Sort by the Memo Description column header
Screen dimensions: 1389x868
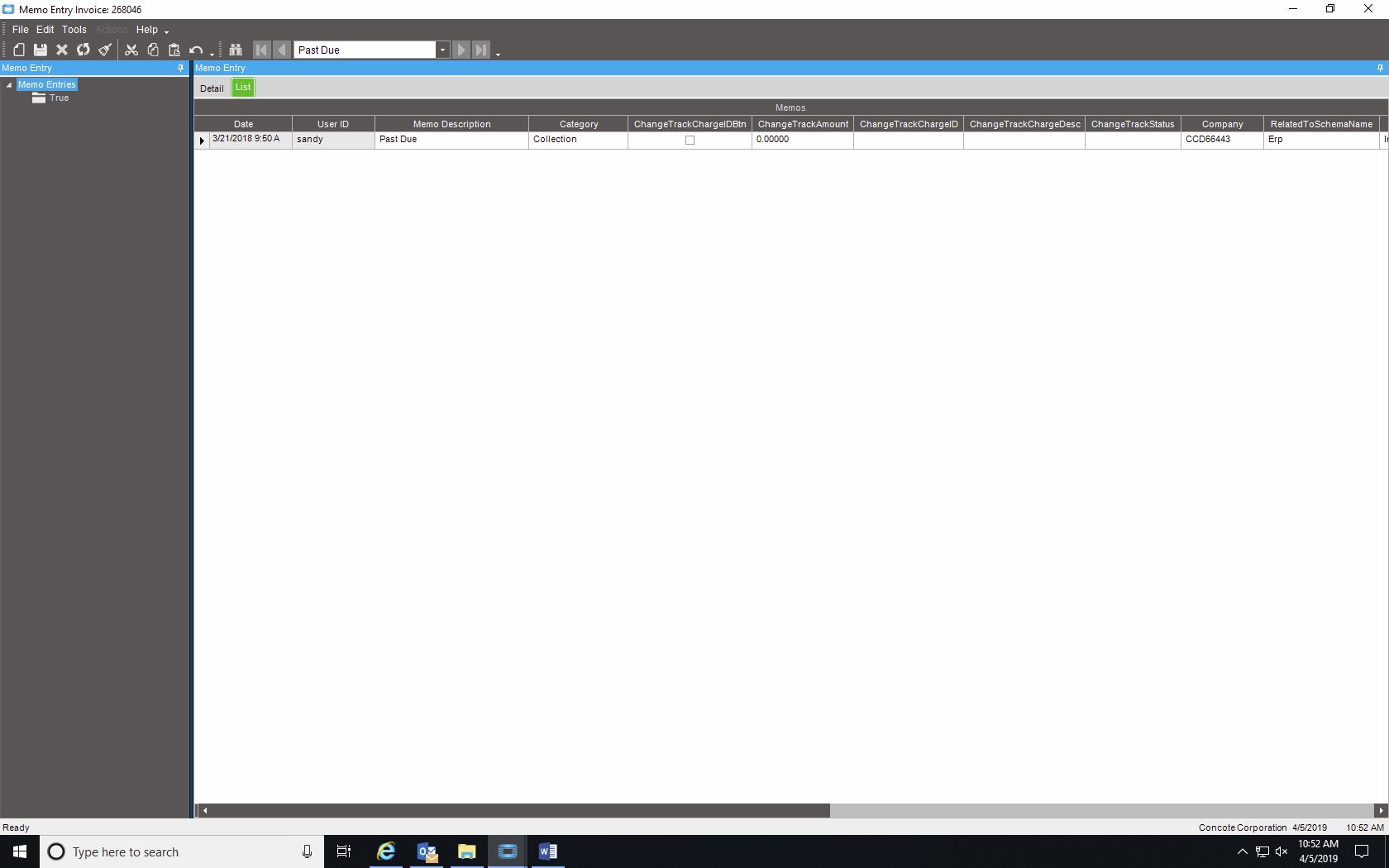[x=452, y=124]
